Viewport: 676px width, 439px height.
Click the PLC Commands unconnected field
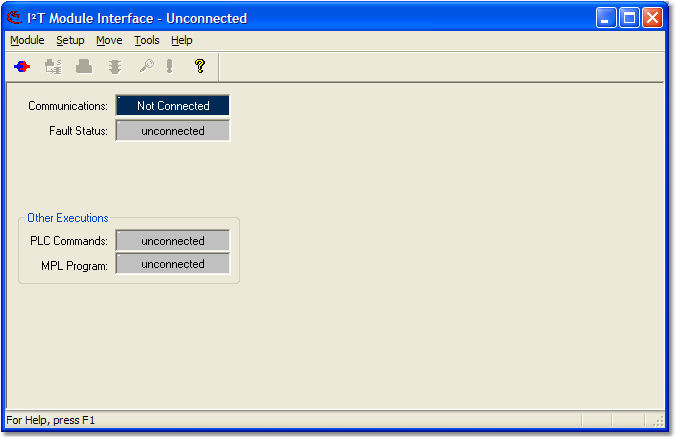173,241
